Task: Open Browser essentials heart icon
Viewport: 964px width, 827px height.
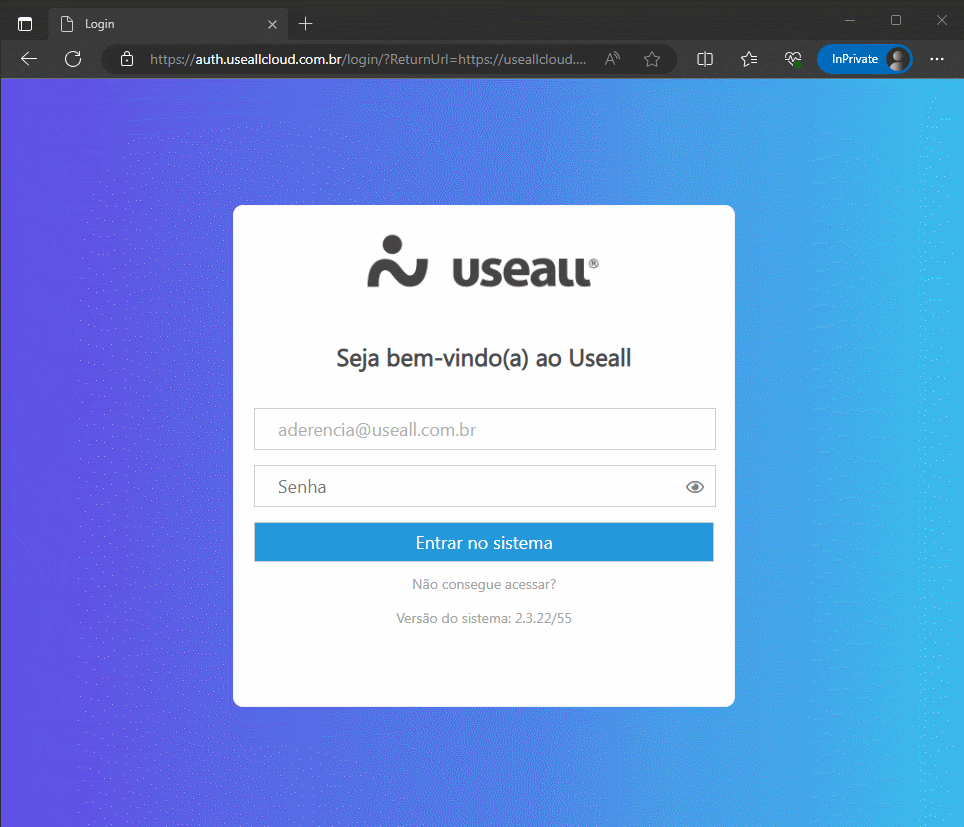Action: (x=793, y=59)
